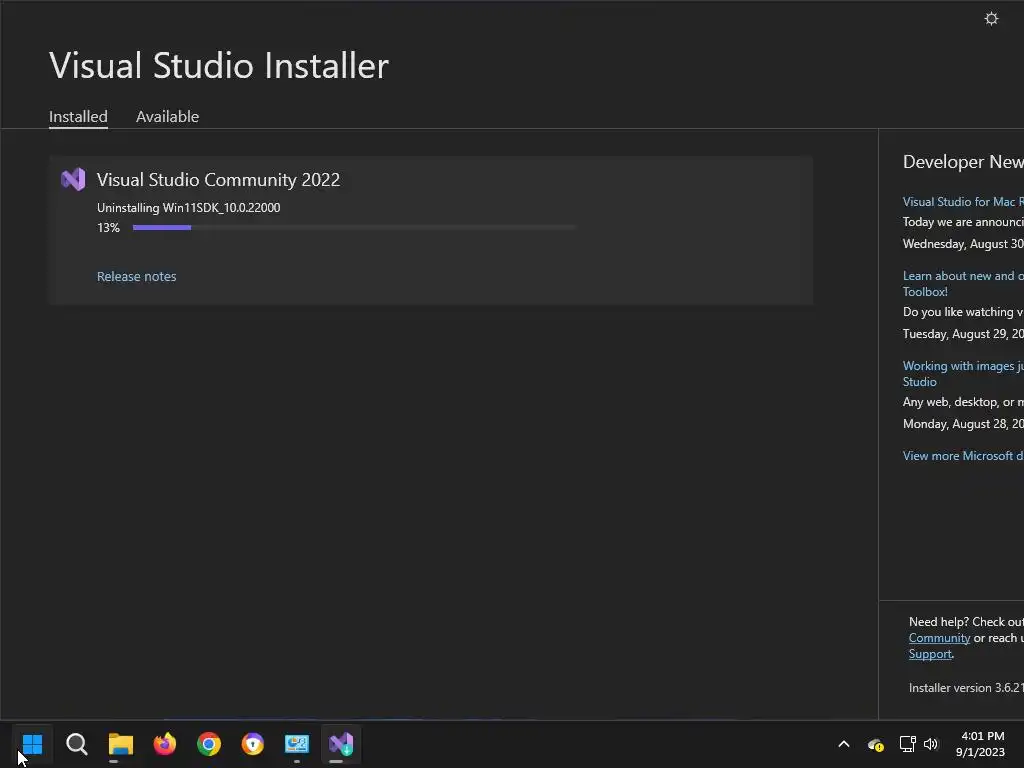
Task: Click the Visual Studio Installer heading
Action: 219,65
